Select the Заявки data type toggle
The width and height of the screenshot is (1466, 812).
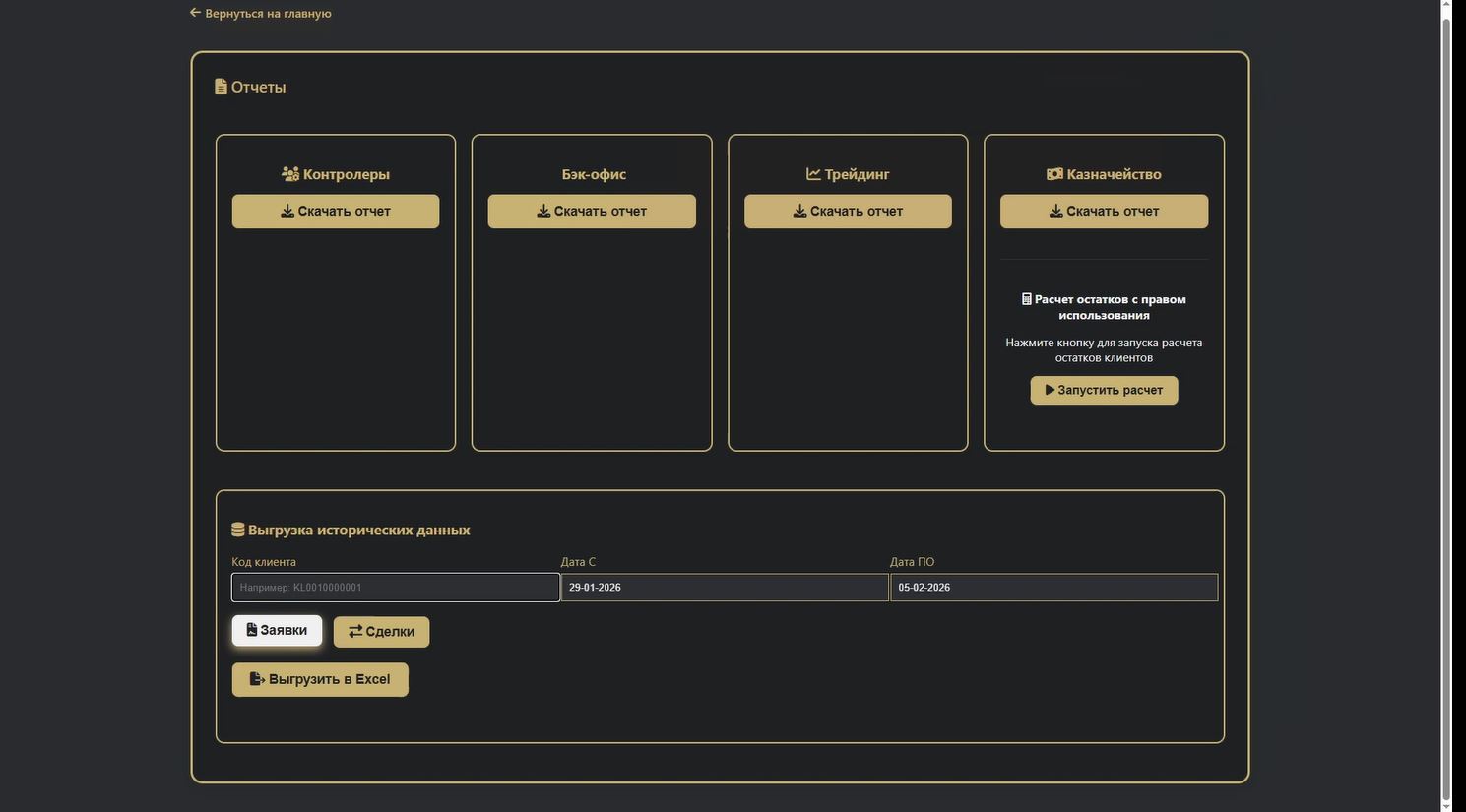pos(277,631)
